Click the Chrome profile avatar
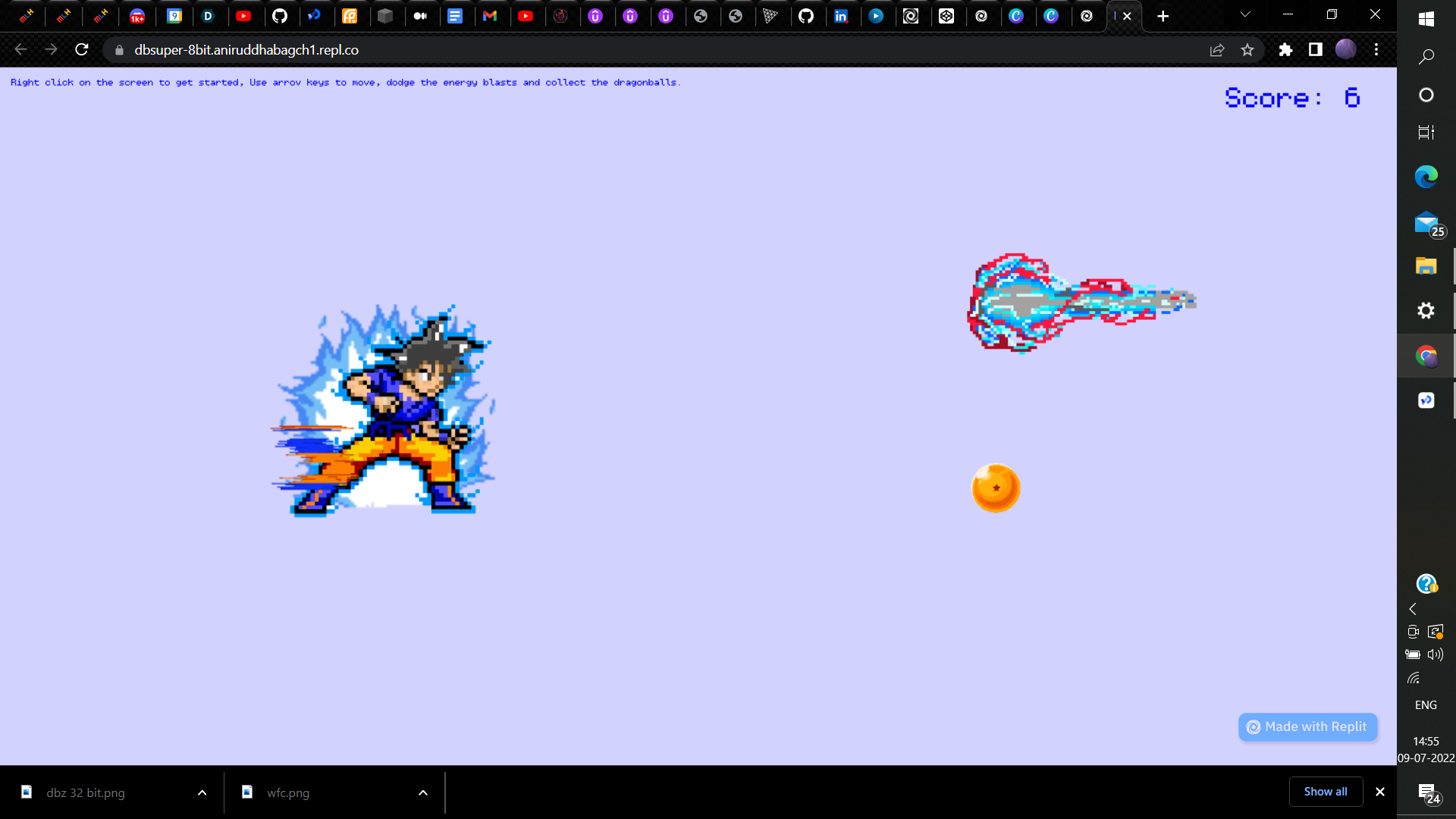 click(1345, 50)
